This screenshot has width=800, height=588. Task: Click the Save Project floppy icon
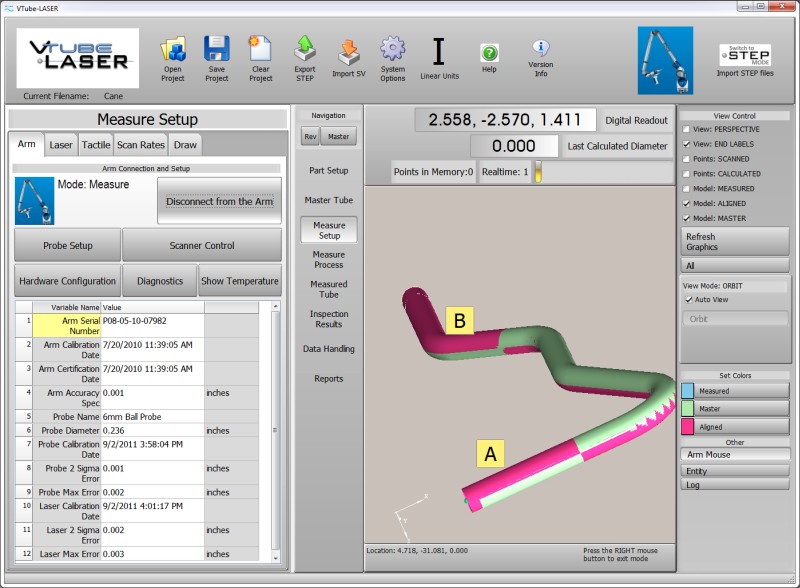point(217,50)
